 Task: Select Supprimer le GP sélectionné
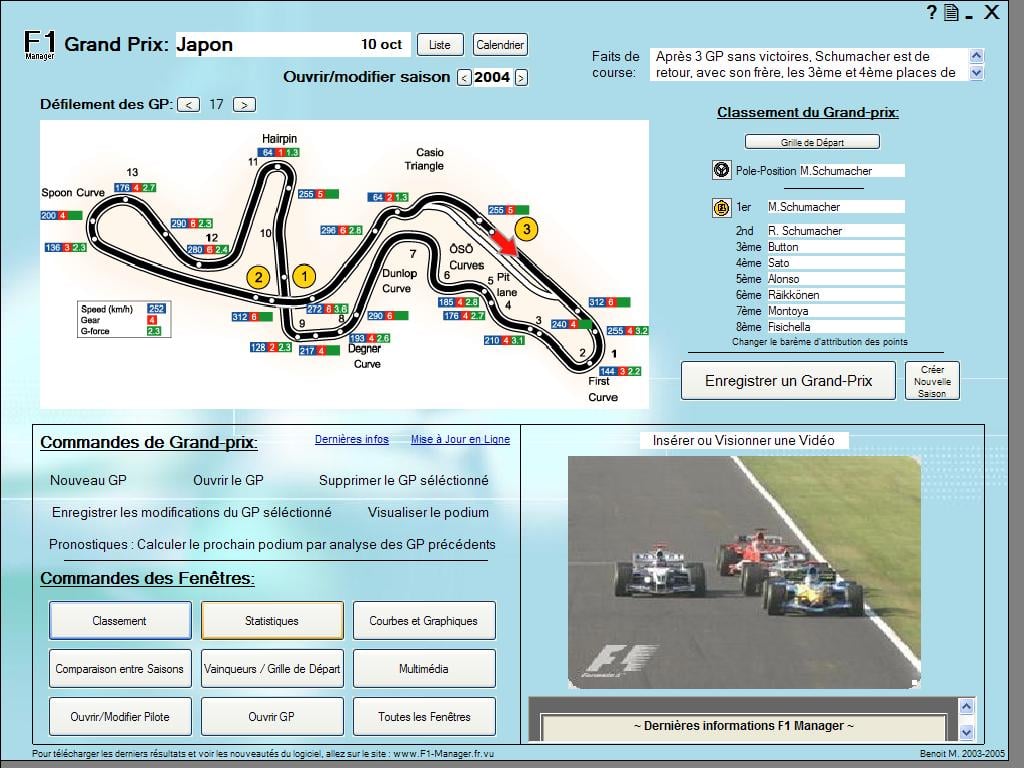coord(404,481)
